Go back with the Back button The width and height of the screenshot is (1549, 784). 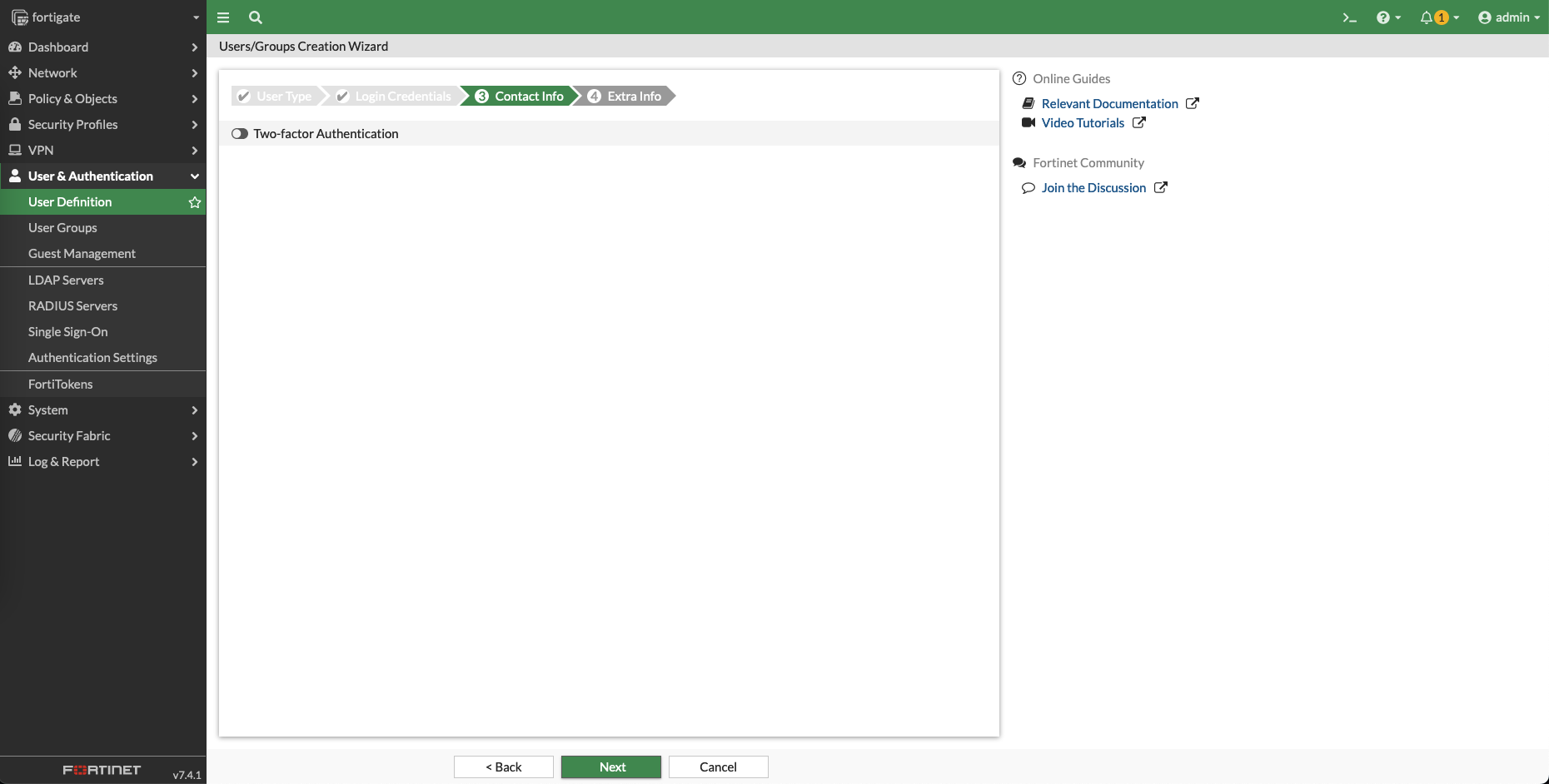503,767
